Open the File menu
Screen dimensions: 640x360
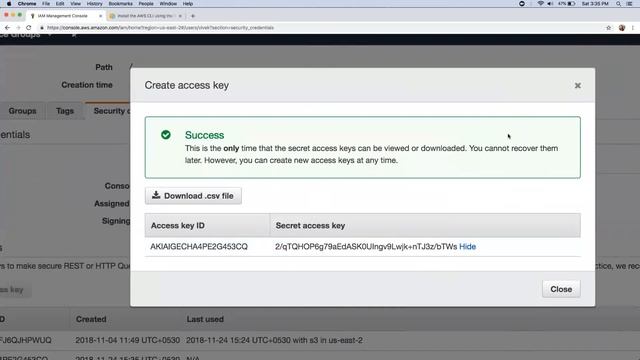(x=46, y=4)
